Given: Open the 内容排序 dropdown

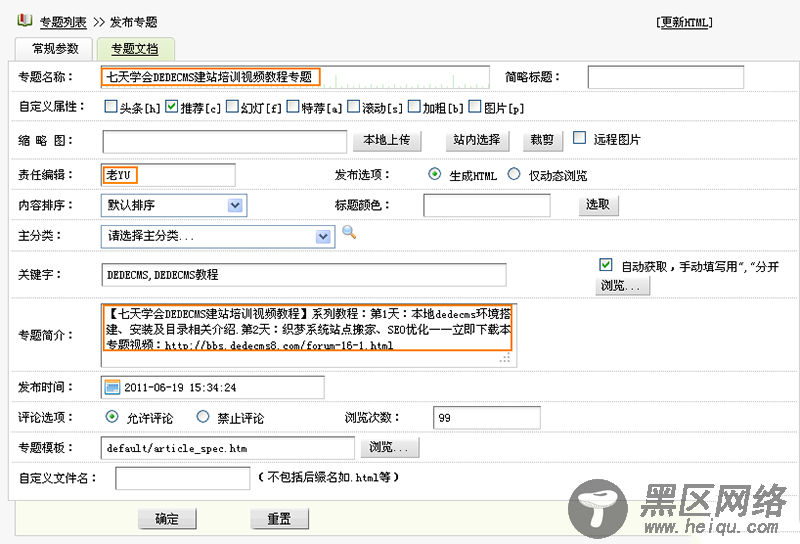Looking at the screenshot, I should coord(174,205).
